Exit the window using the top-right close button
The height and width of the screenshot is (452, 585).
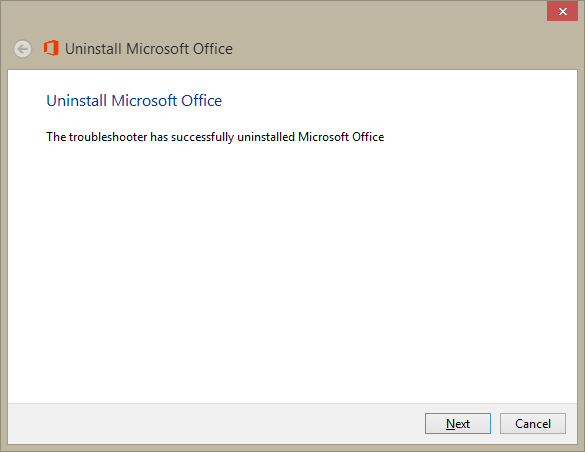[x=562, y=11]
